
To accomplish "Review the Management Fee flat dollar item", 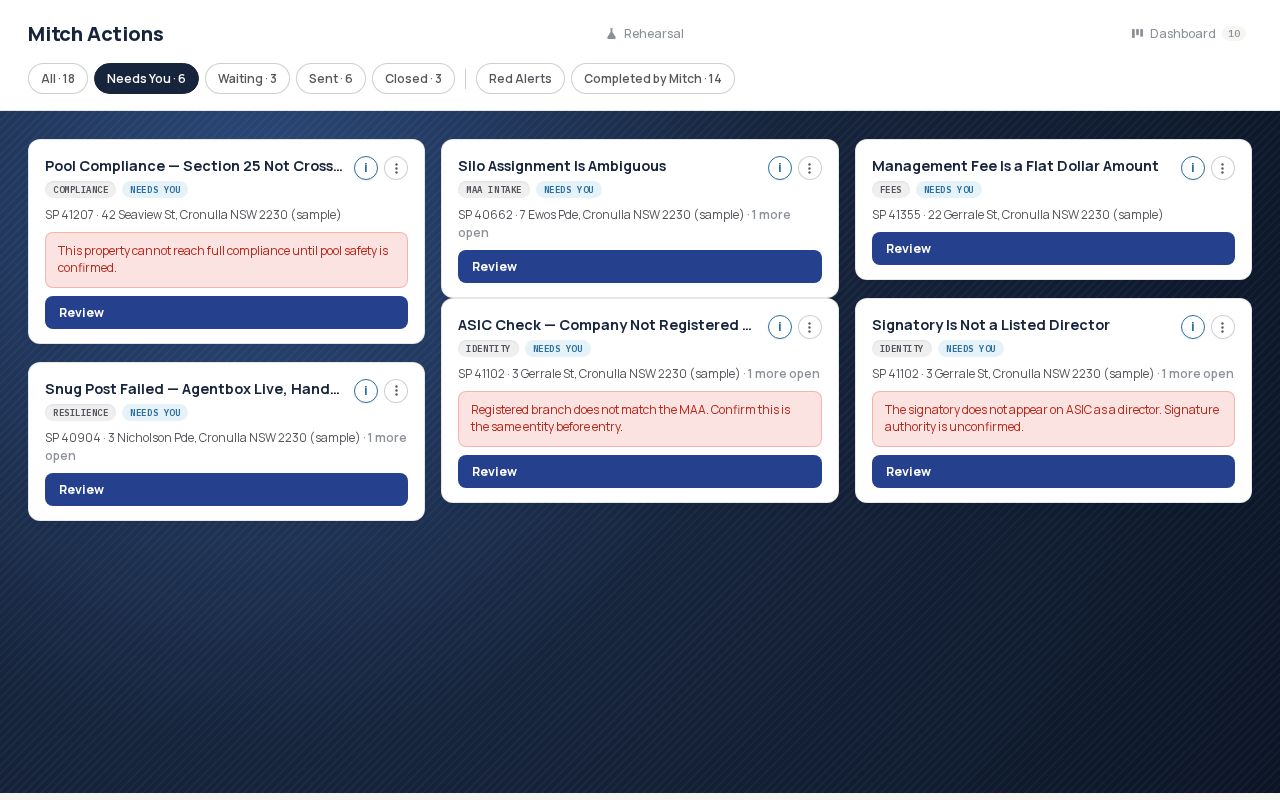I will 1053,249.
